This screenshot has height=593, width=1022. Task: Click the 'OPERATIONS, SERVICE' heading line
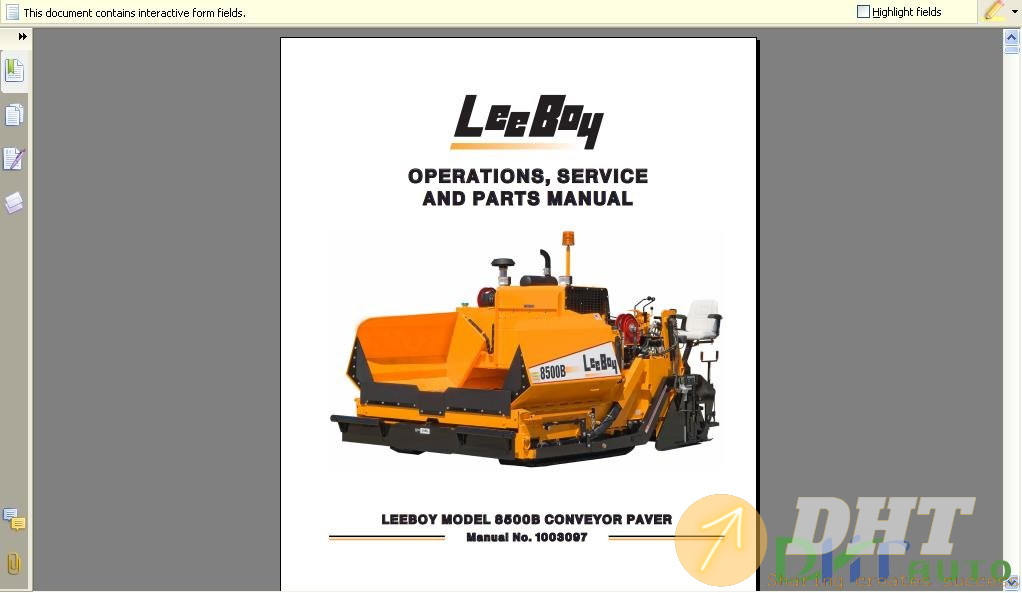click(528, 176)
